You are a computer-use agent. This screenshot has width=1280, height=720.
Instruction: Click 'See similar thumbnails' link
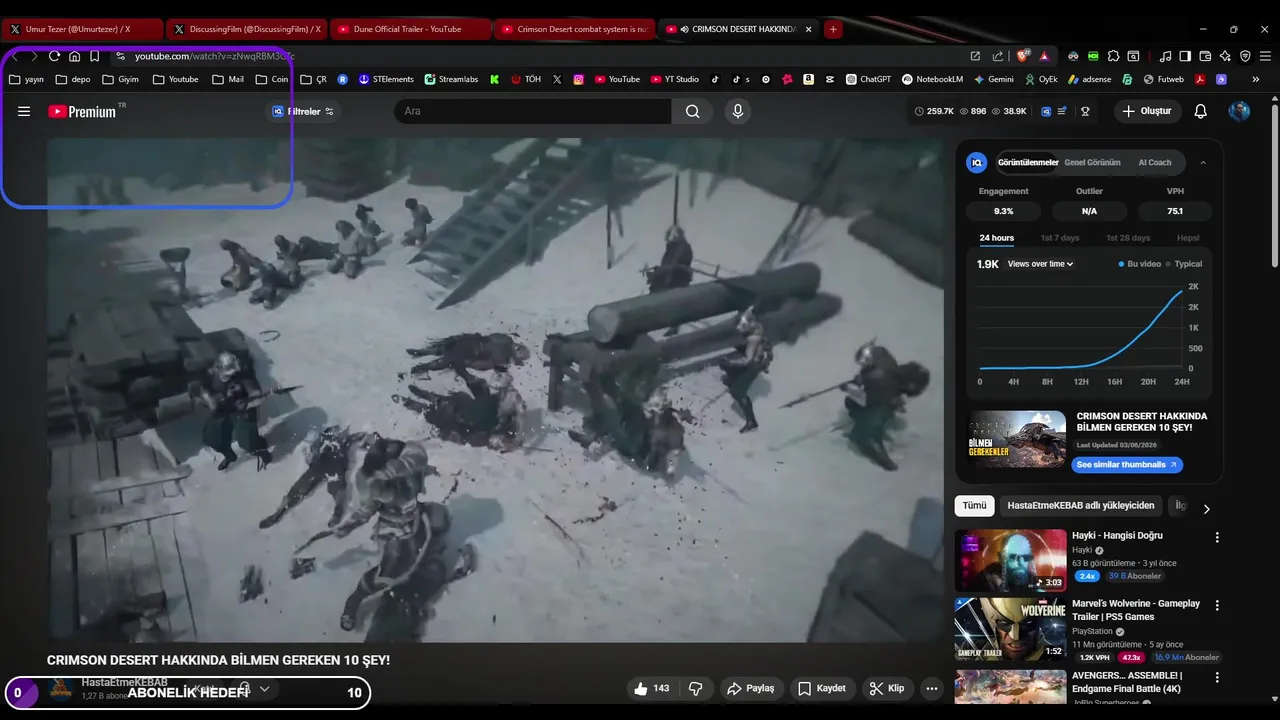[1126, 465]
